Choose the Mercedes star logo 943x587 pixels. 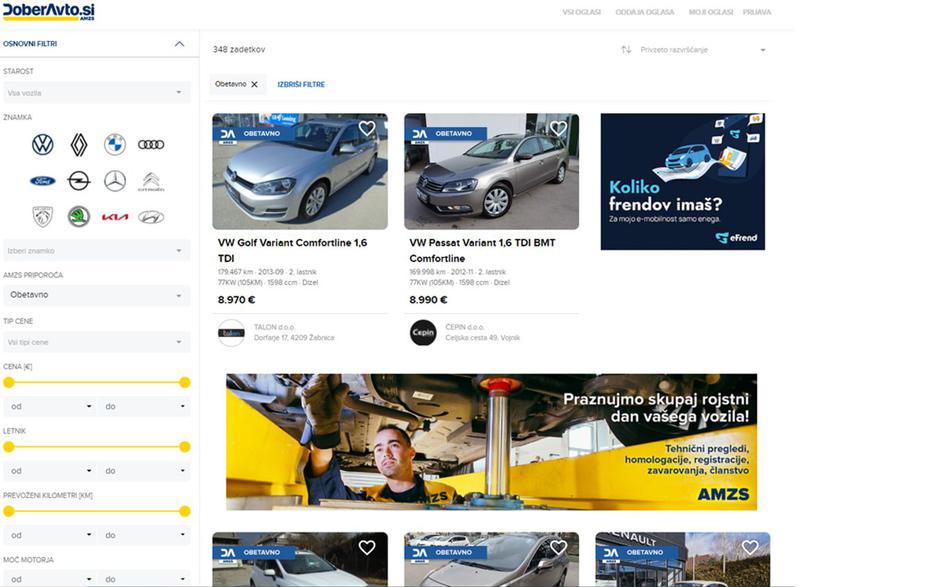pos(115,181)
